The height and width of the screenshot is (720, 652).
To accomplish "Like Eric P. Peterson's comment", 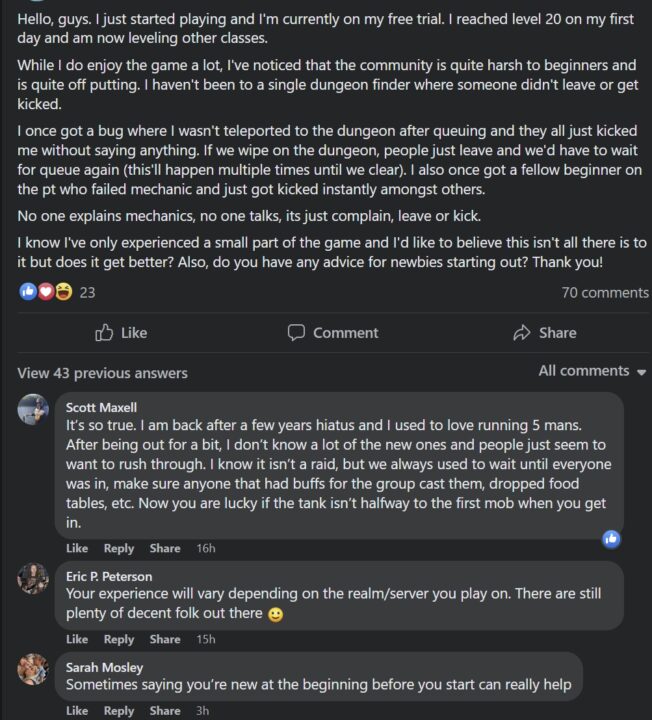I will coord(77,639).
